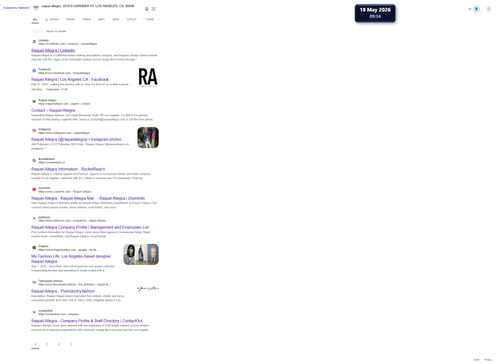Switch to the VIDEOS tab
Image resolution: width=500 pixels, height=364 pixels.
pos(87,19)
